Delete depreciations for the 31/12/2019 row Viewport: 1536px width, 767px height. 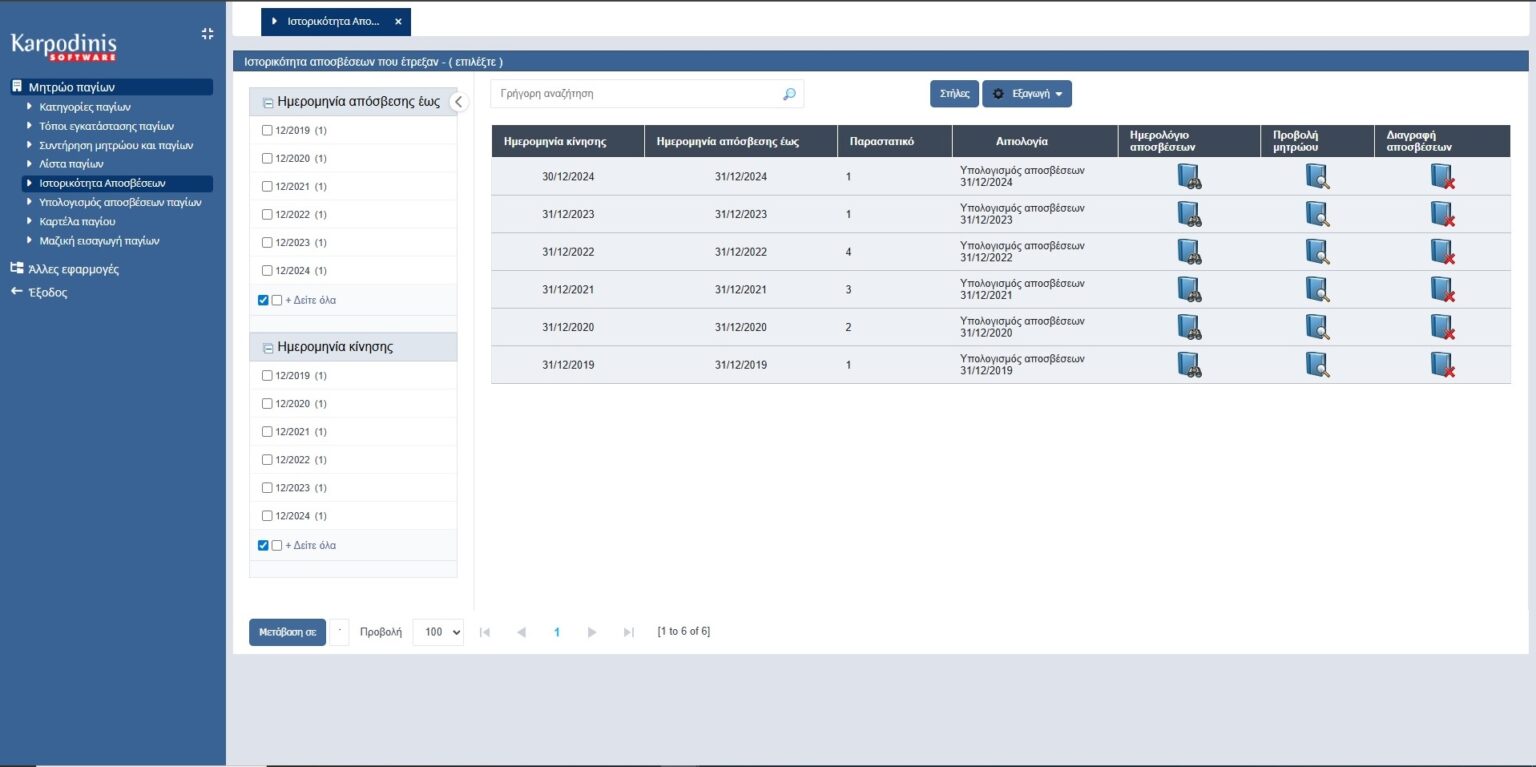[x=1441, y=365]
